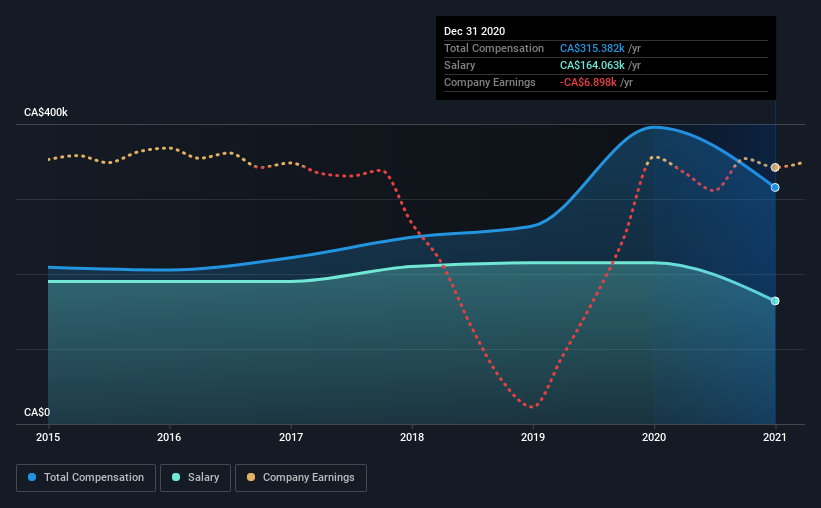Screen dimensions: 821x508
Task: Select the 2016 axis label
Action: 169,437
